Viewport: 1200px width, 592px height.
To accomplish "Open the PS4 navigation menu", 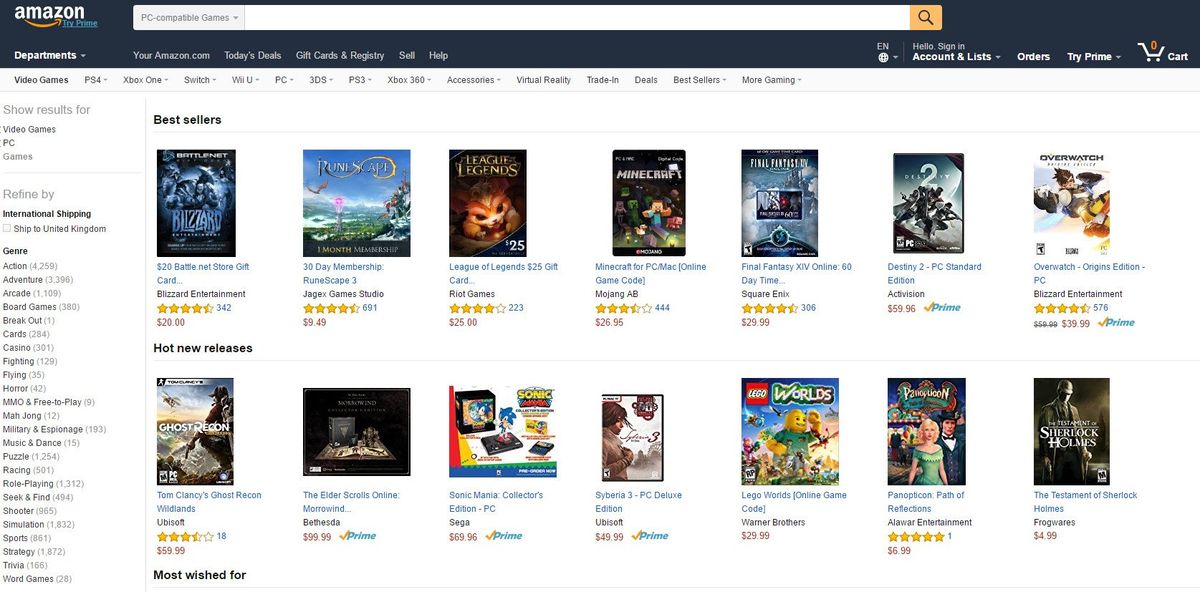I will coord(95,80).
